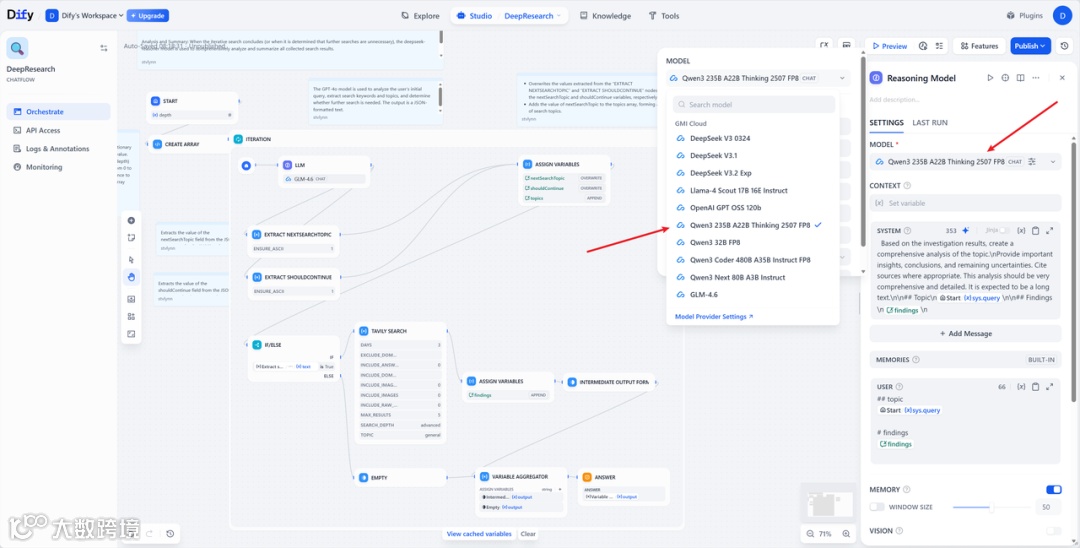Switch to the LAST RUN tab

[x=930, y=123]
